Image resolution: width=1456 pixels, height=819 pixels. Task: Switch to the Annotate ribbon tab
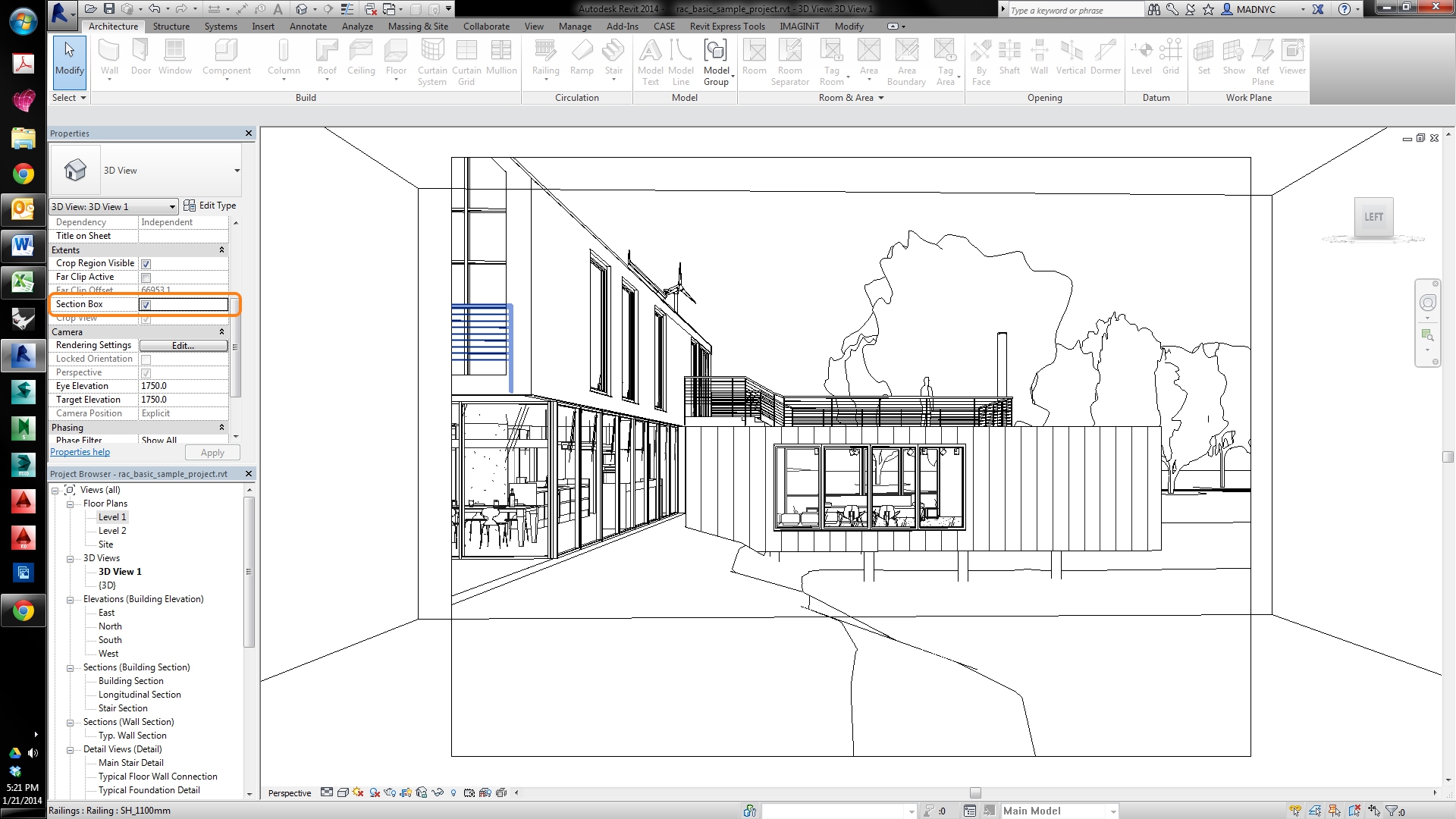tap(308, 27)
